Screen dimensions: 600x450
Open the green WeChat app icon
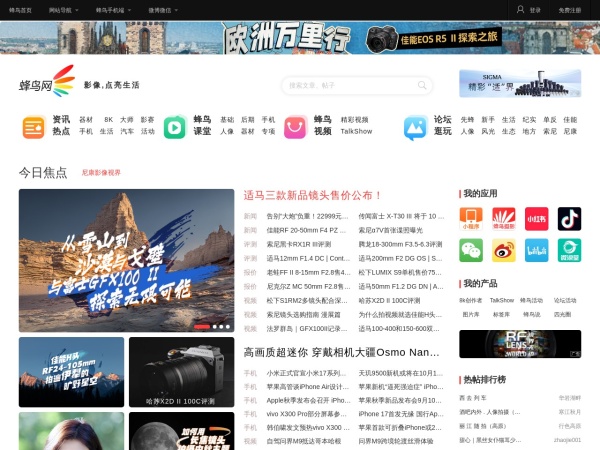coord(471,250)
